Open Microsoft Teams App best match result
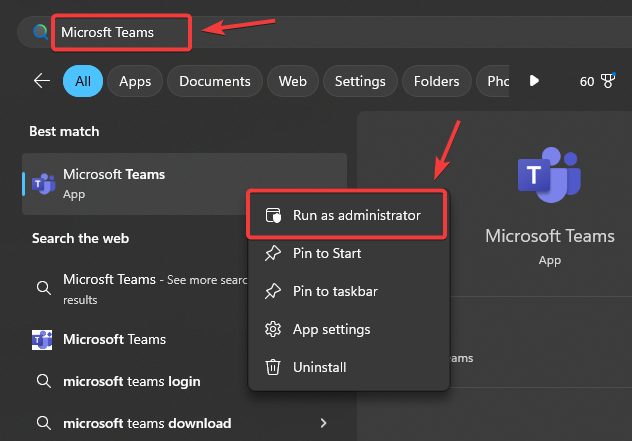The width and height of the screenshot is (632, 441). point(184,184)
